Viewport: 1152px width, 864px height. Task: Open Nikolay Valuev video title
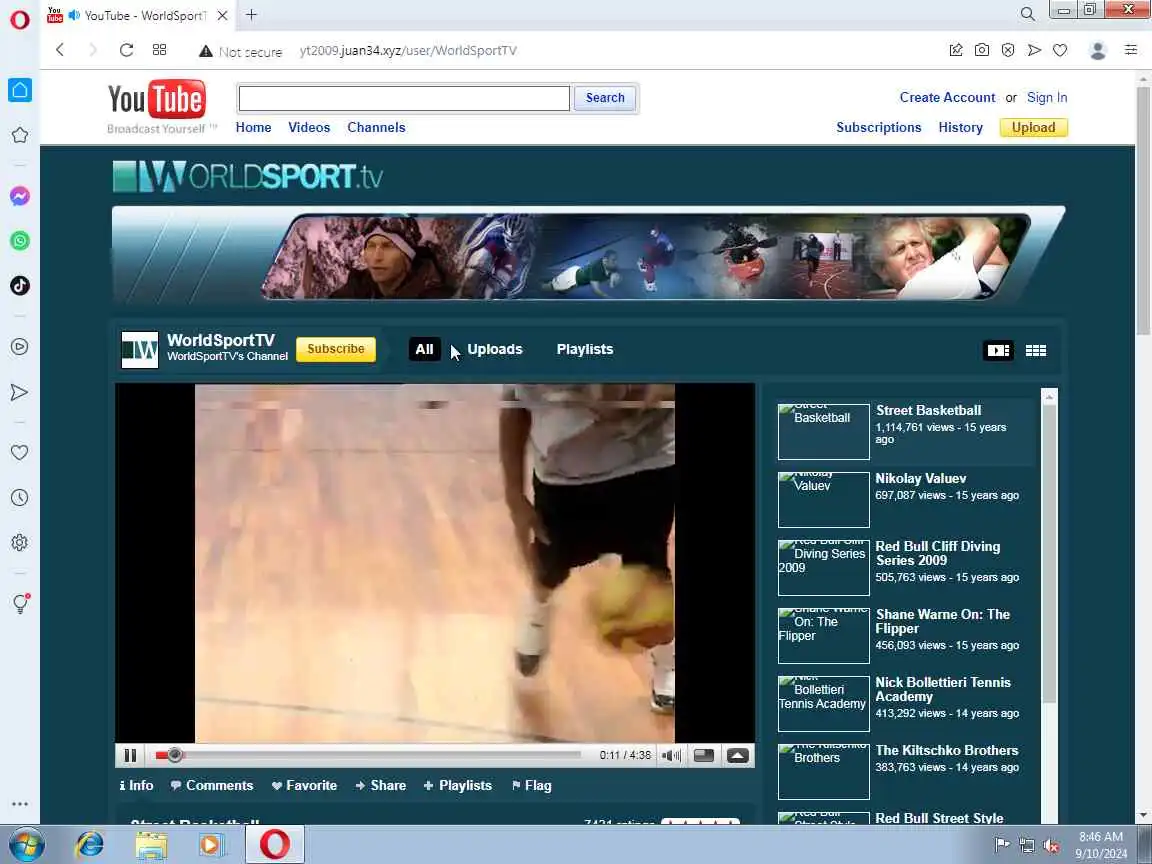(x=921, y=478)
